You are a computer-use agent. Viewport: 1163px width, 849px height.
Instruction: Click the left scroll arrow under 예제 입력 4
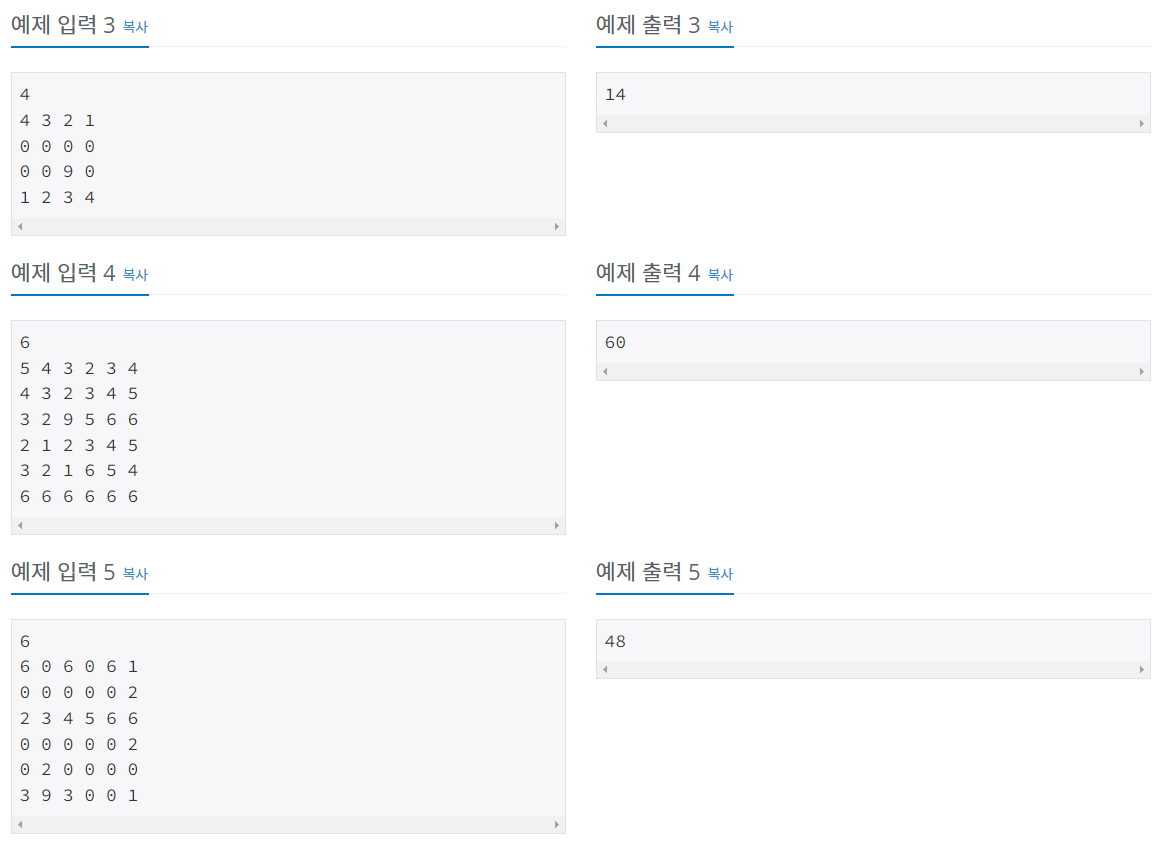click(19, 524)
